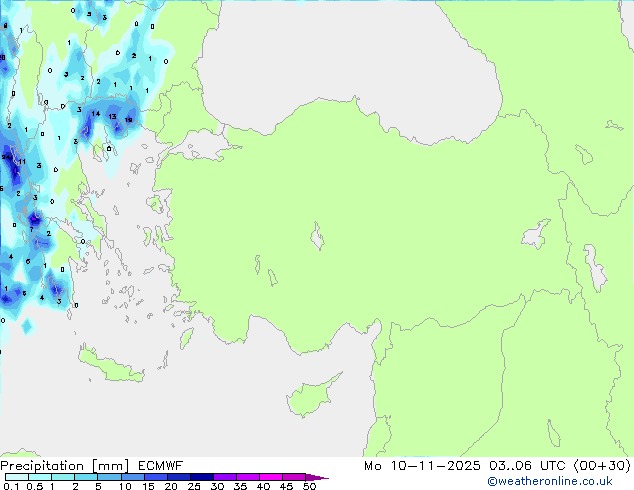634x490 pixels.
Task: Pick the 1–2 mm legend color swatch
Action: pos(63,477)
